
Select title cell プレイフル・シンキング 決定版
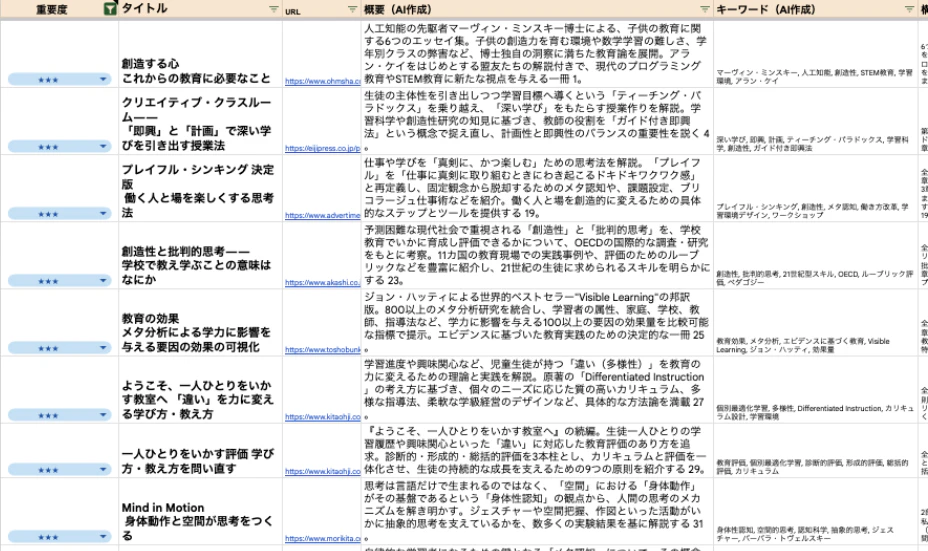(x=201, y=188)
